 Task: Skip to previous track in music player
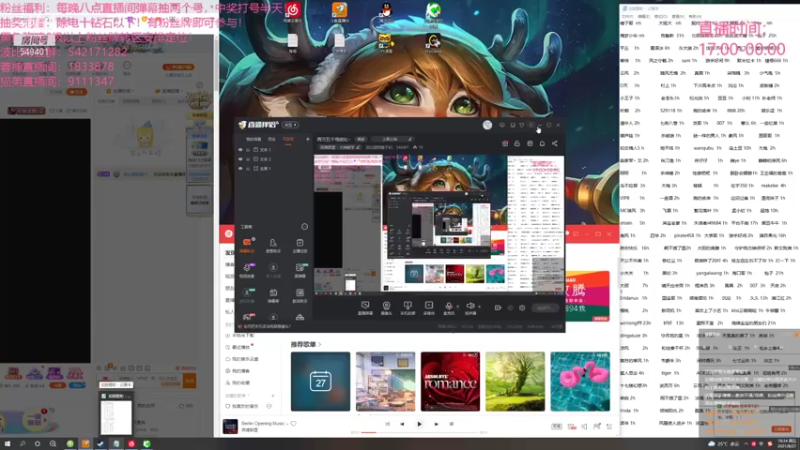[402, 424]
